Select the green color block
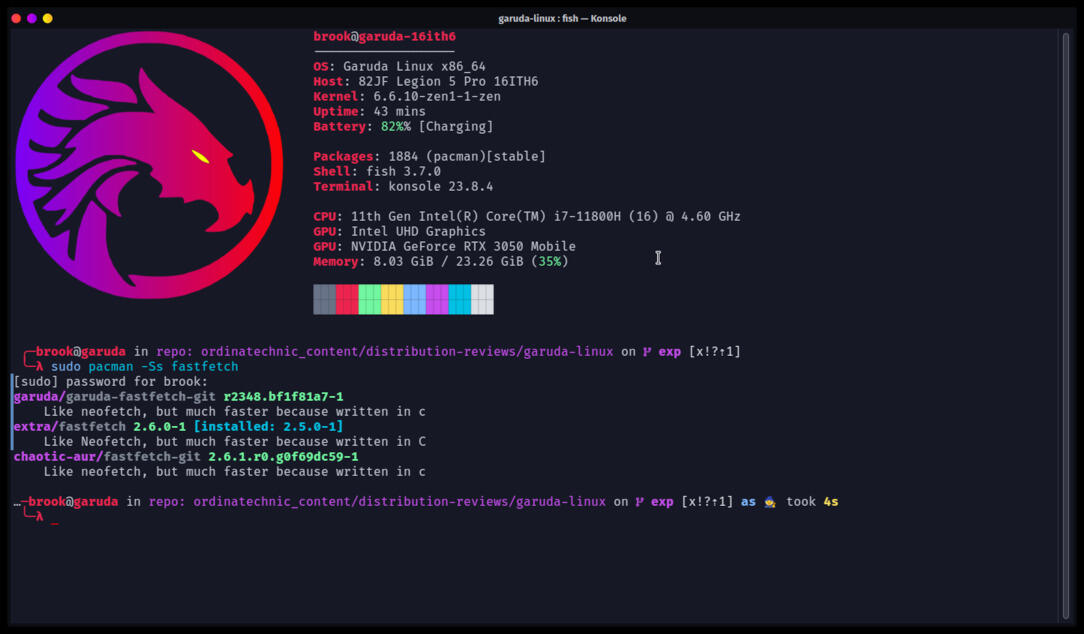This screenshot has height=634, width=1084. [370, 299]
